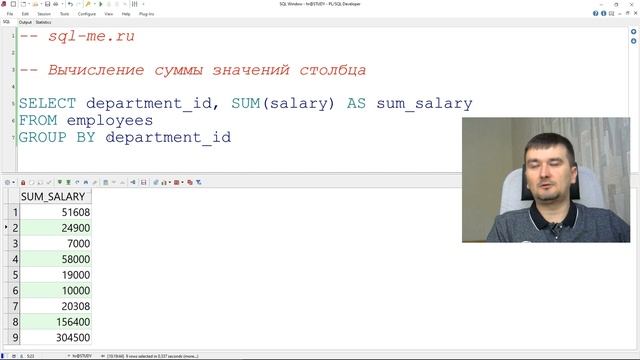Click the filter funnel icon in grid toolbar

tap(199, 182)
